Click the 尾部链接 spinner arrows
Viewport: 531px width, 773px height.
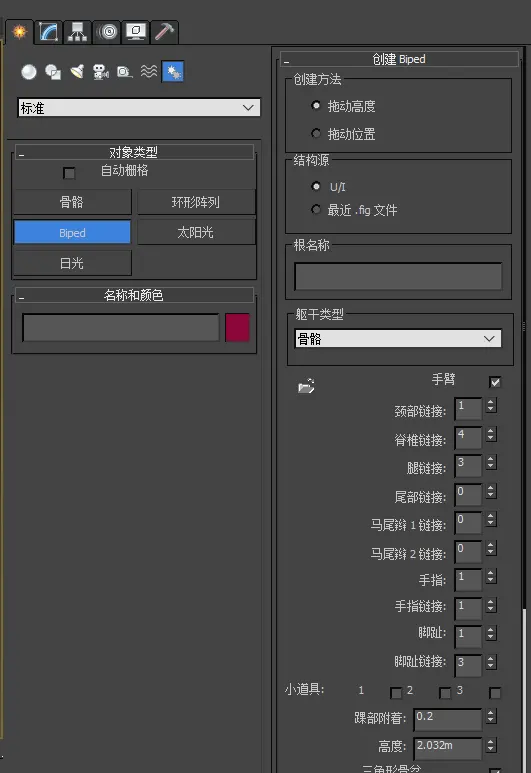coord(491,492)
